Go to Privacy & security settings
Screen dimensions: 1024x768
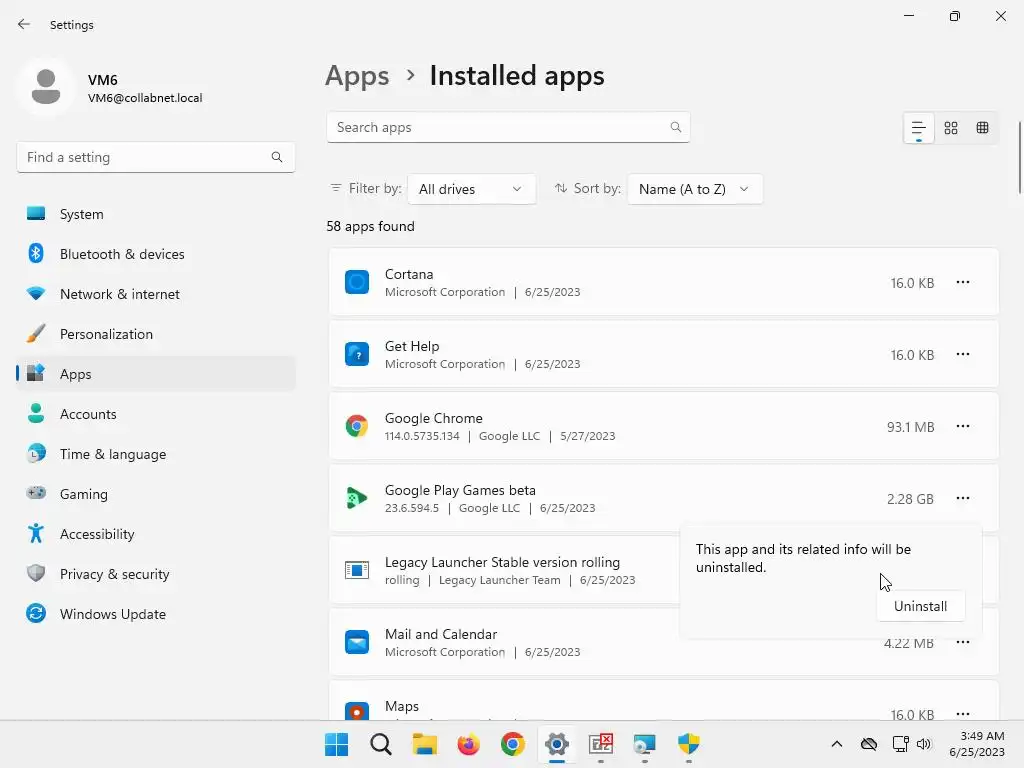click(x=114, y=574)
